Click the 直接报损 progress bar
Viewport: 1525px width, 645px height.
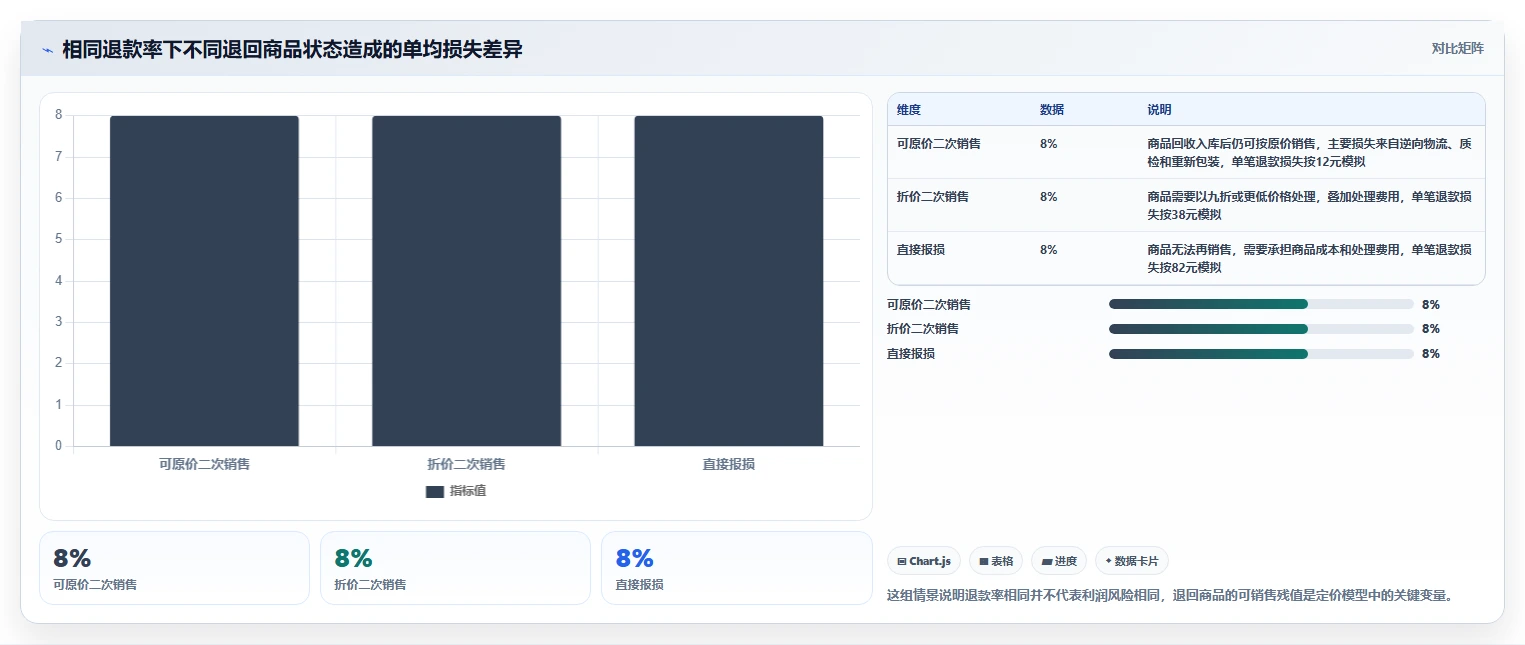coord(1261,354)
